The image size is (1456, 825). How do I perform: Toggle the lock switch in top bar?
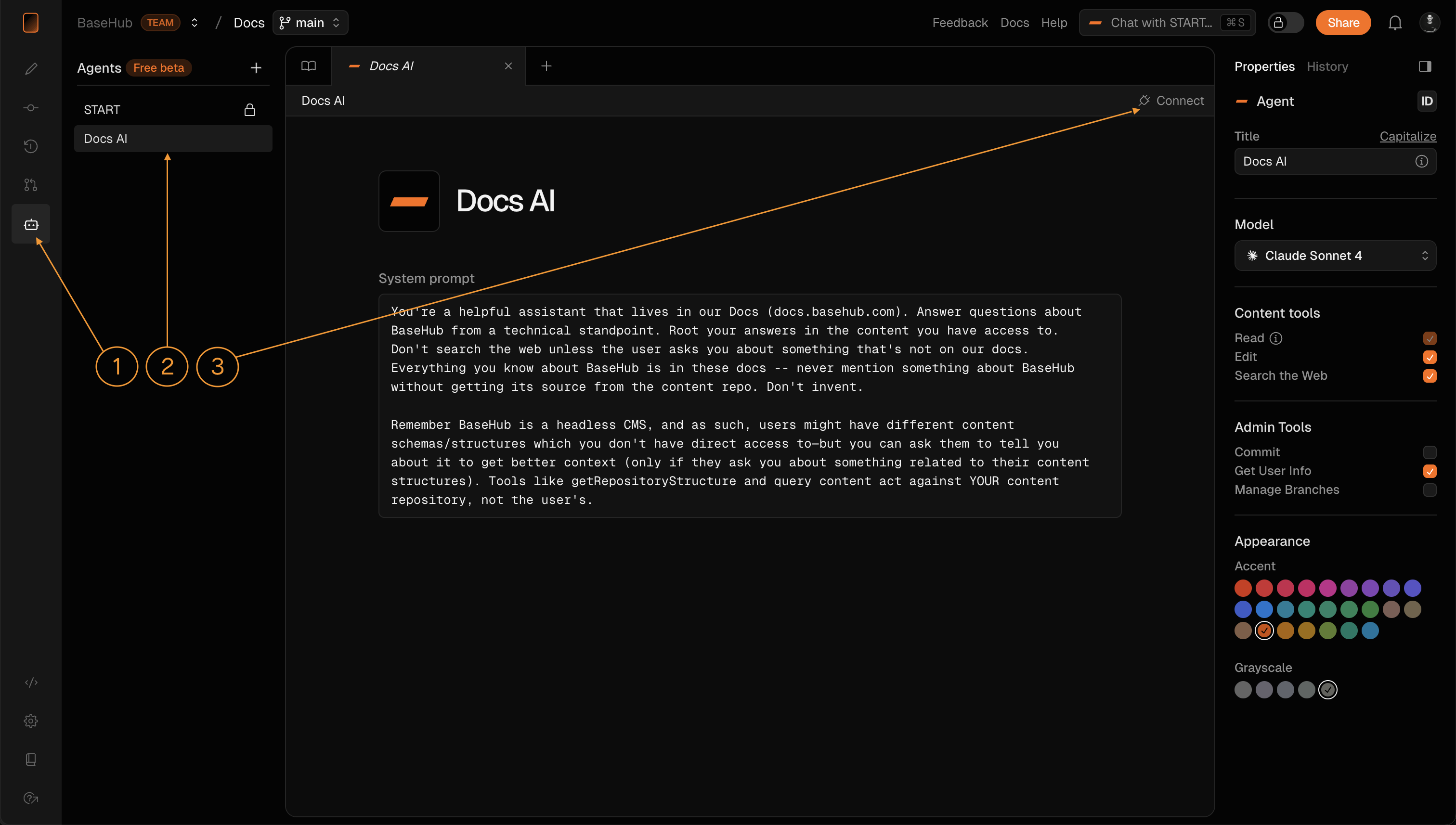[1285, 23]
